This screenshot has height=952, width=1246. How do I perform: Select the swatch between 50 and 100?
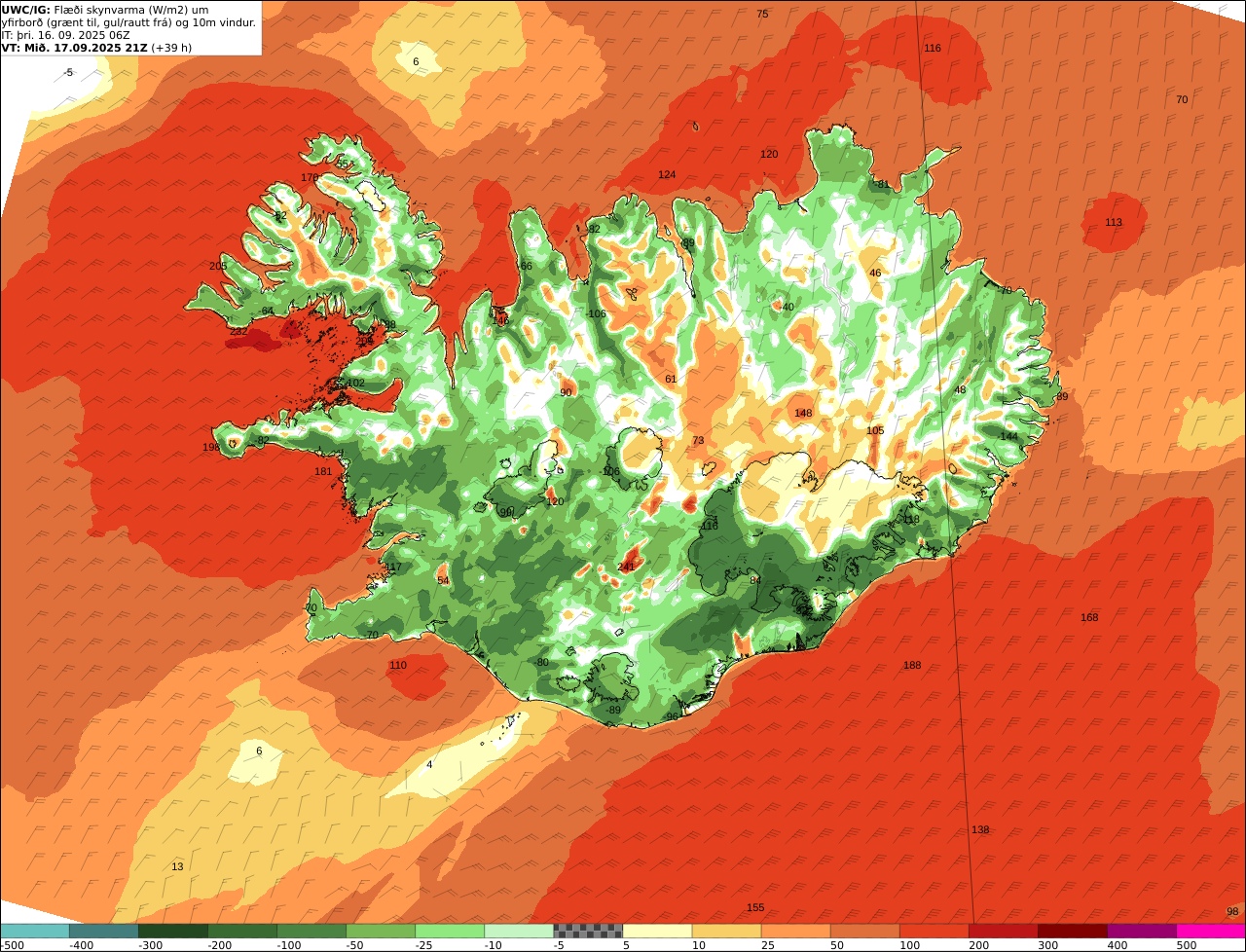[x=865, y=931]
